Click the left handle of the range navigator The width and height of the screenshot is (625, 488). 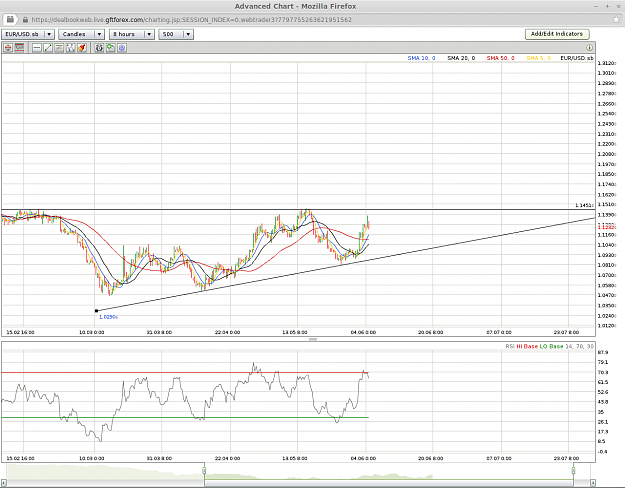(x=204, y=471)
